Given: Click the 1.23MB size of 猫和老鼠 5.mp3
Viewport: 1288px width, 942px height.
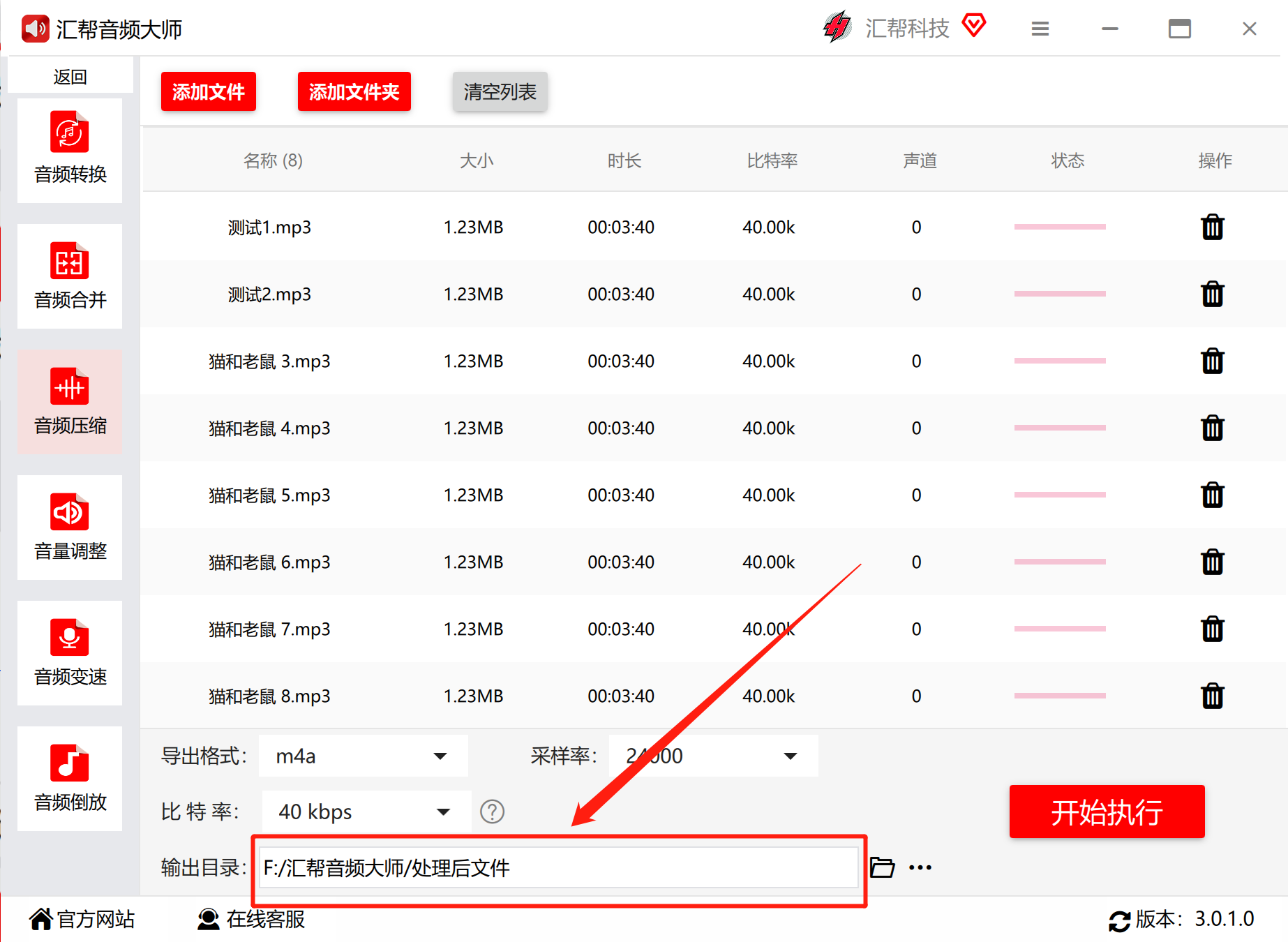Looking at the screenshot, I should point(474,495).
